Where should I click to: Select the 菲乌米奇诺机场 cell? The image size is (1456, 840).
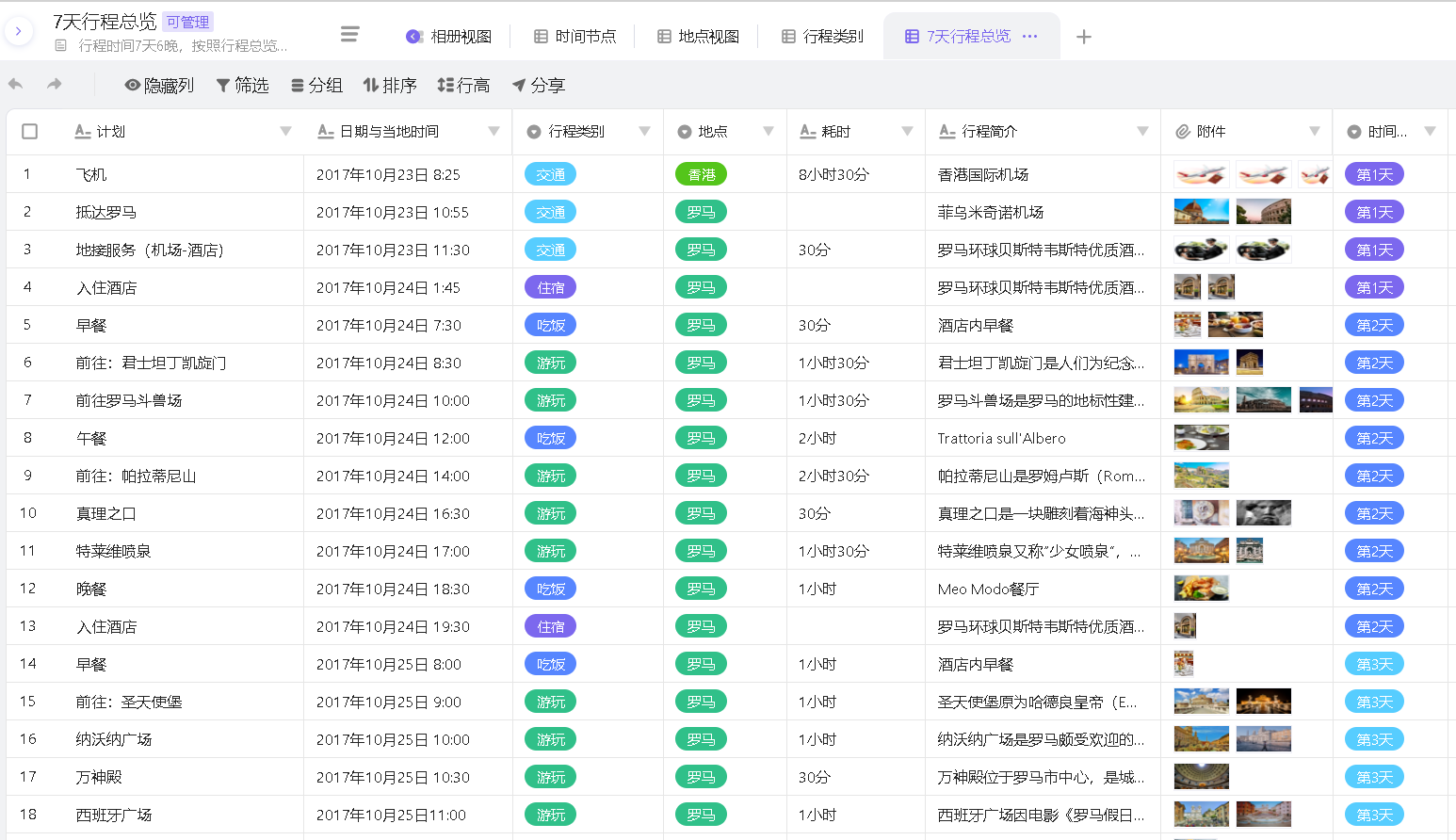(1043, 212)
